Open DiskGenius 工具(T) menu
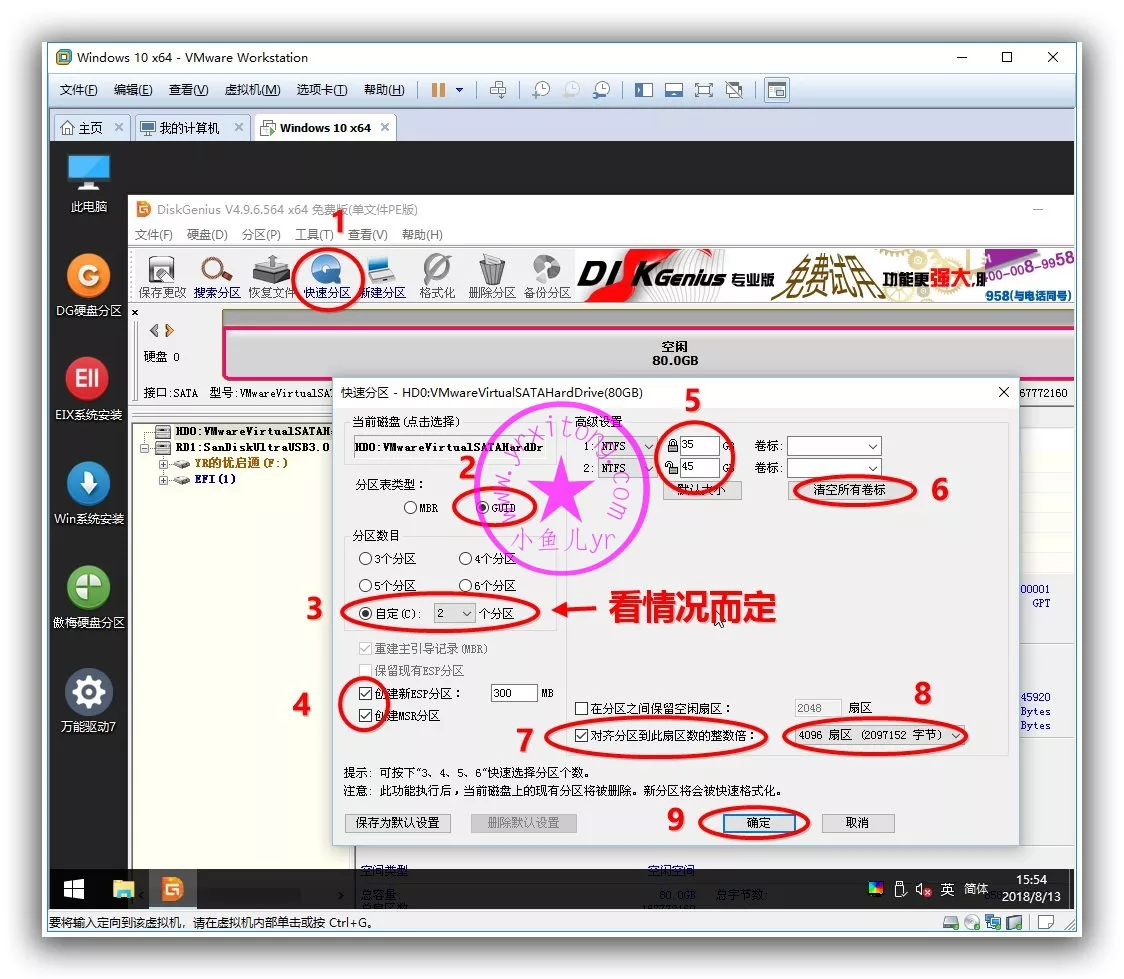 (x=314, y=234)
